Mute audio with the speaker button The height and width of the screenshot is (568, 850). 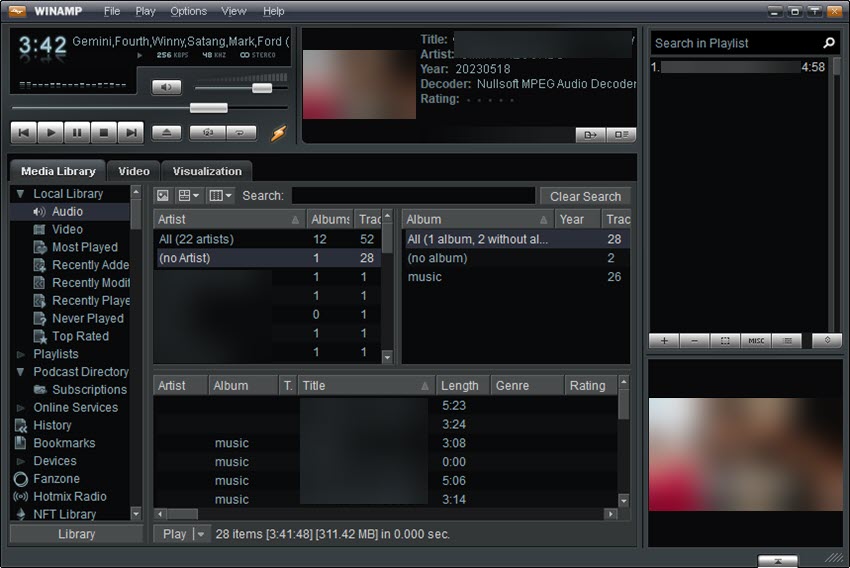(166, 87)
